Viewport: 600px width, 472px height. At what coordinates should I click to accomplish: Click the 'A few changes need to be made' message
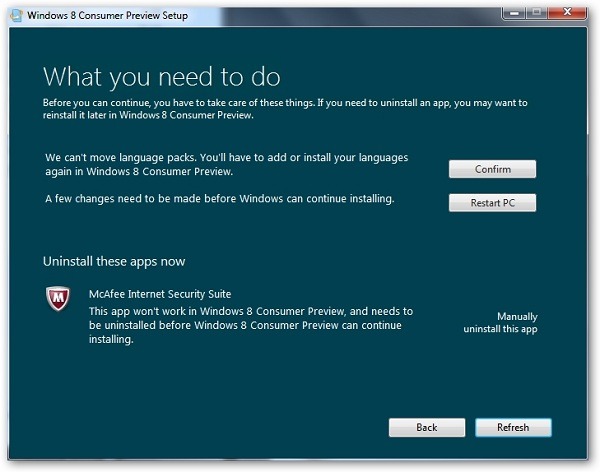coord(220,199)
